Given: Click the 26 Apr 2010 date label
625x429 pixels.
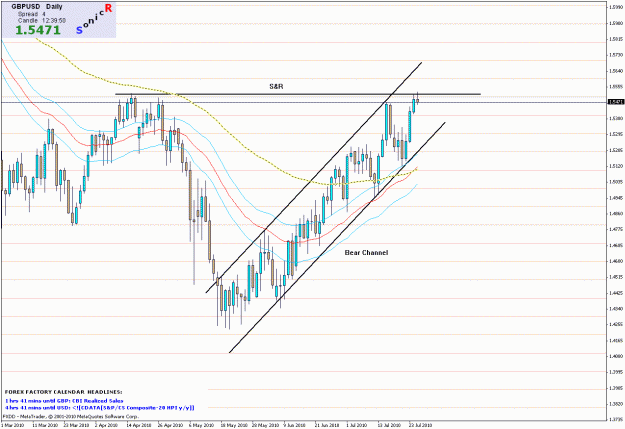Looking at the screenshot, I should point(170,425).
